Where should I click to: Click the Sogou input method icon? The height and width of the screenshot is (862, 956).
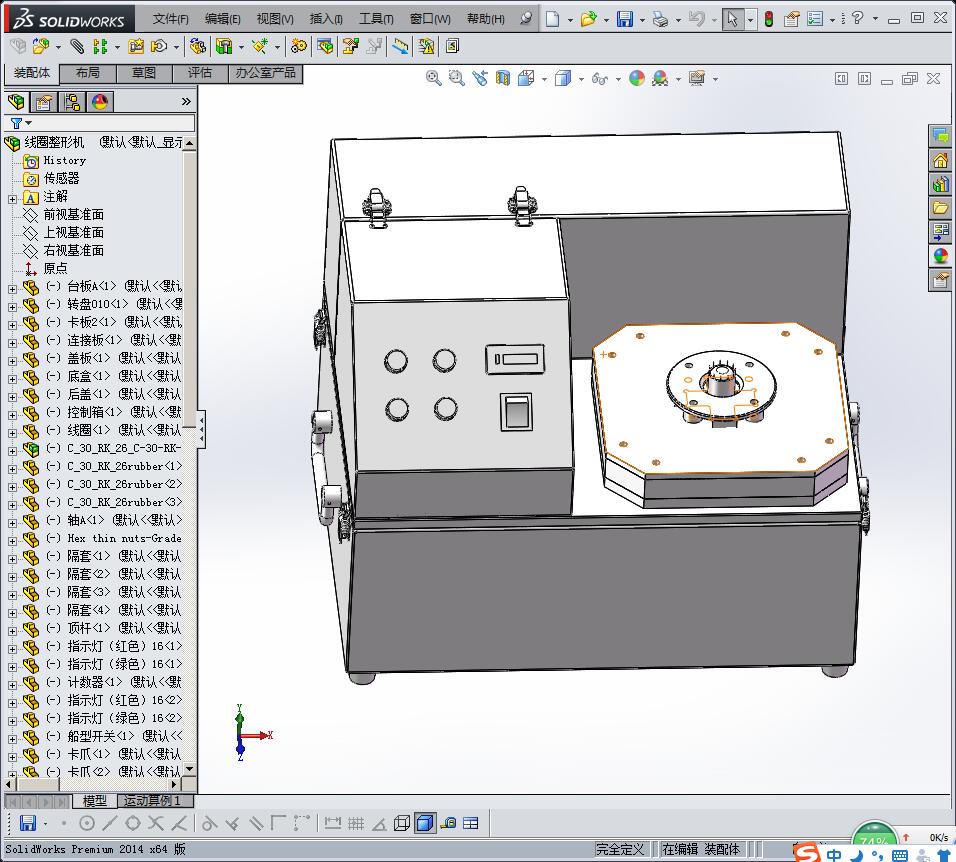click(806, 852)
